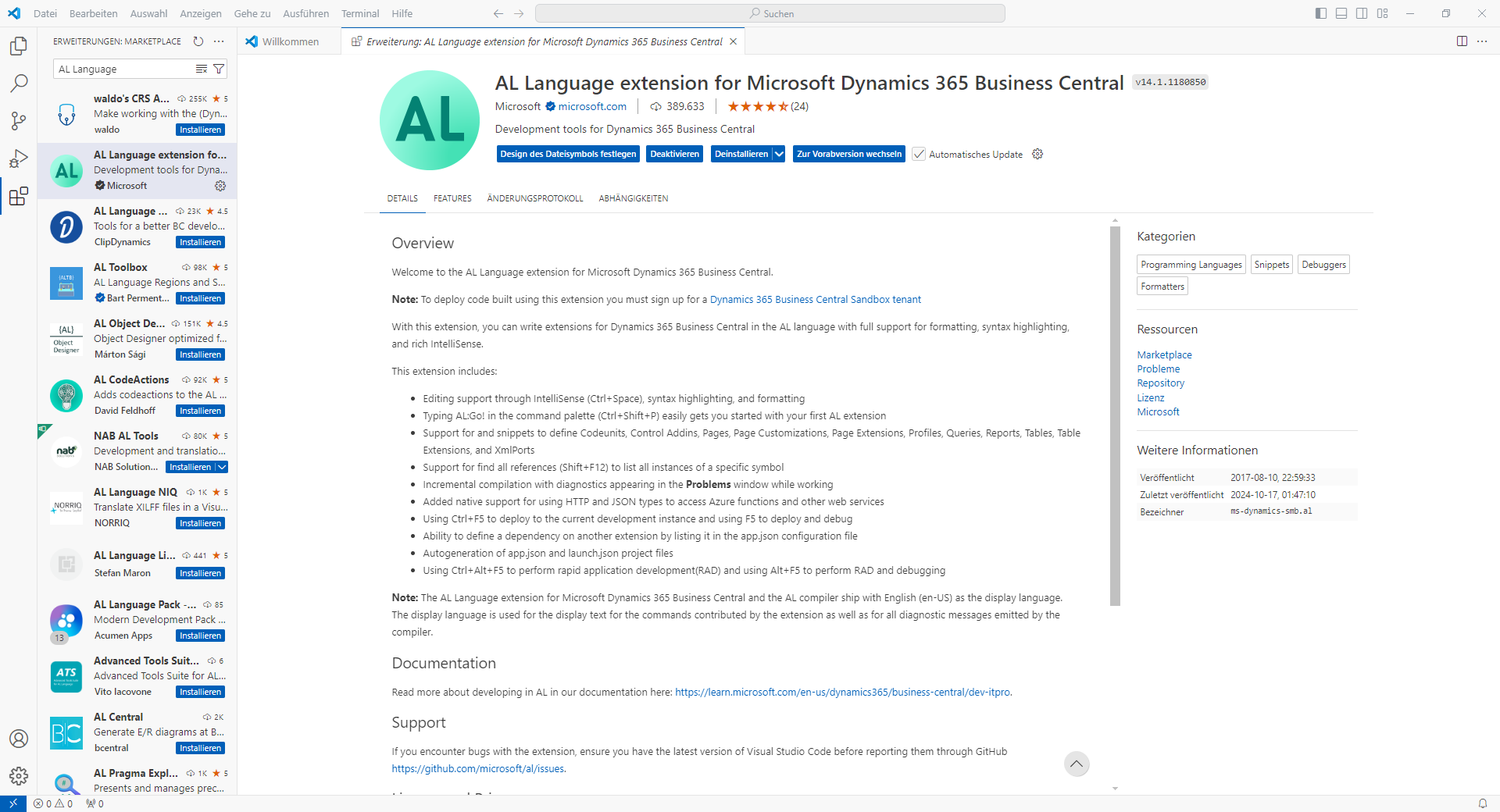This screenshot has height=812, width=1500.
Task: Select the Extensions view icon
Action: tap(19, 196)
